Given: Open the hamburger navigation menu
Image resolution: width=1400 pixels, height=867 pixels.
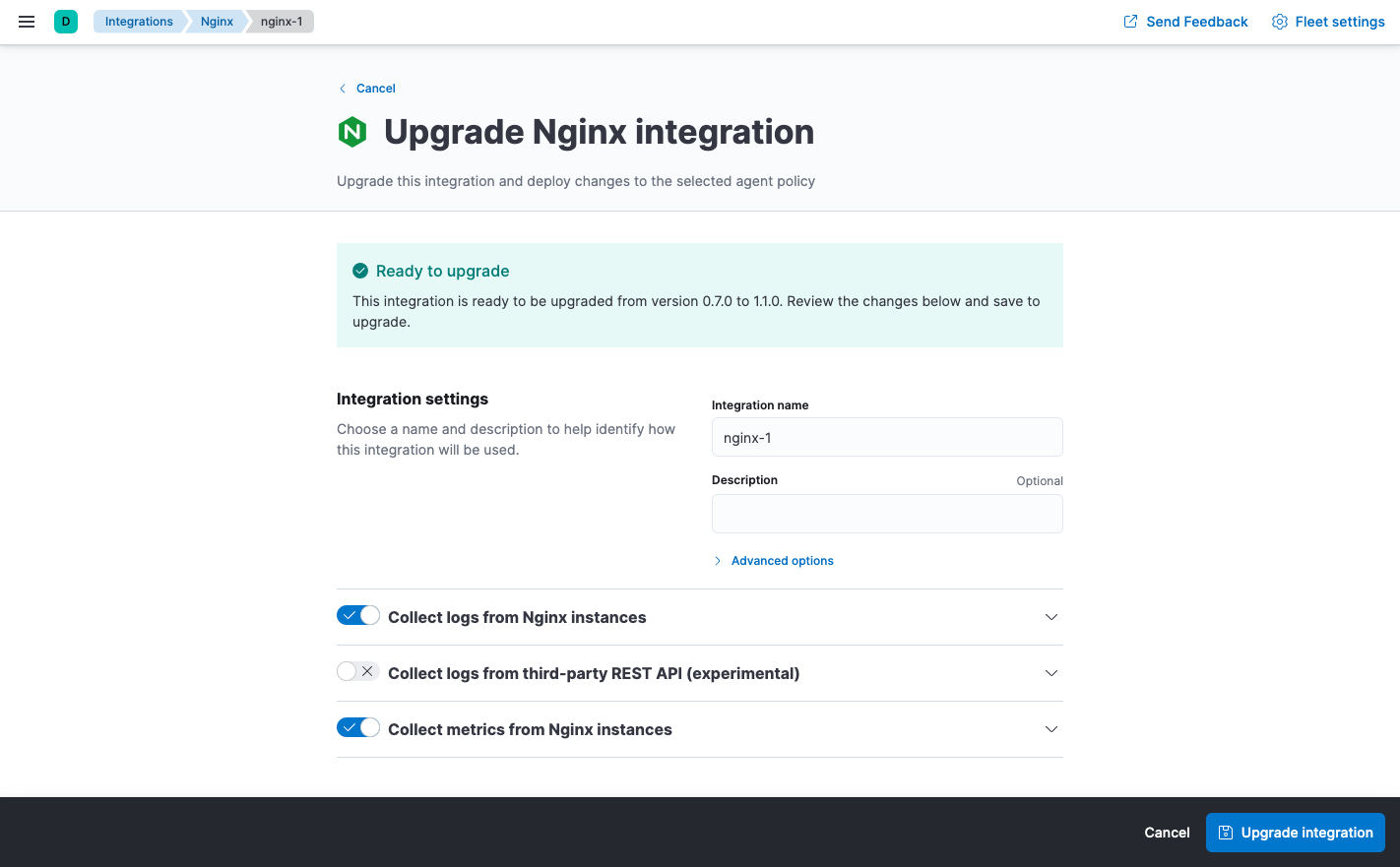Looking at the screenshot, I should tap(27, 21).
